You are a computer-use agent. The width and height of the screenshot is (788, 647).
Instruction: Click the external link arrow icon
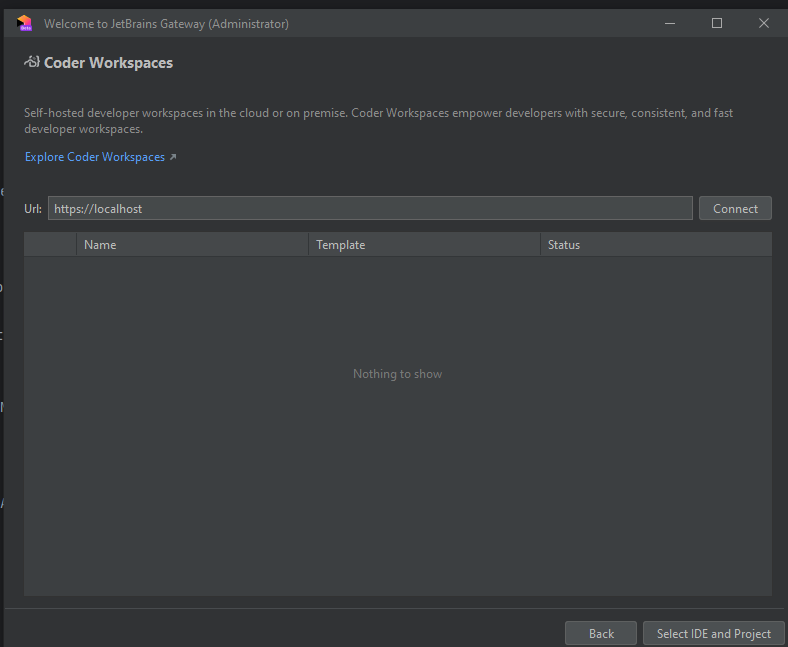point(173,157)
